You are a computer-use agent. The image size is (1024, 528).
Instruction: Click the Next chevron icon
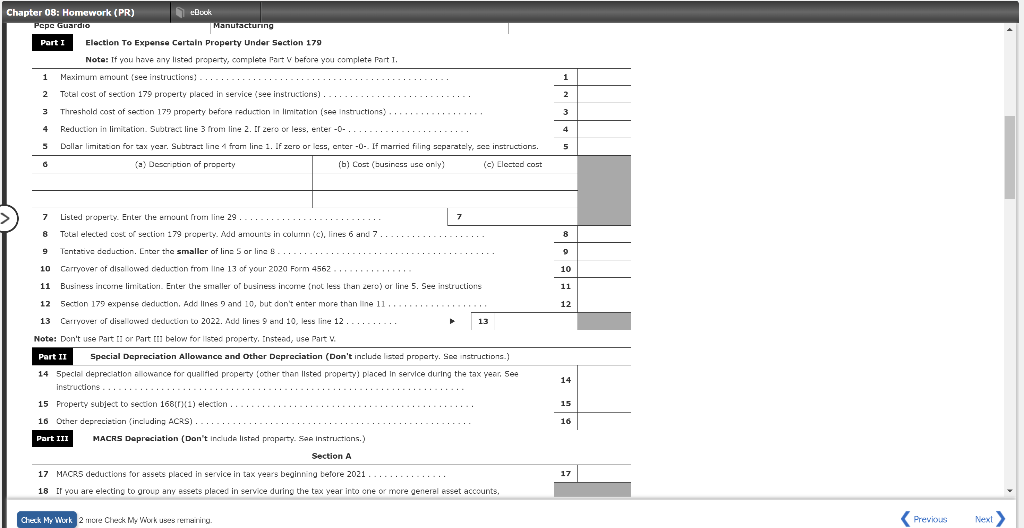[x=1001, y=519]
